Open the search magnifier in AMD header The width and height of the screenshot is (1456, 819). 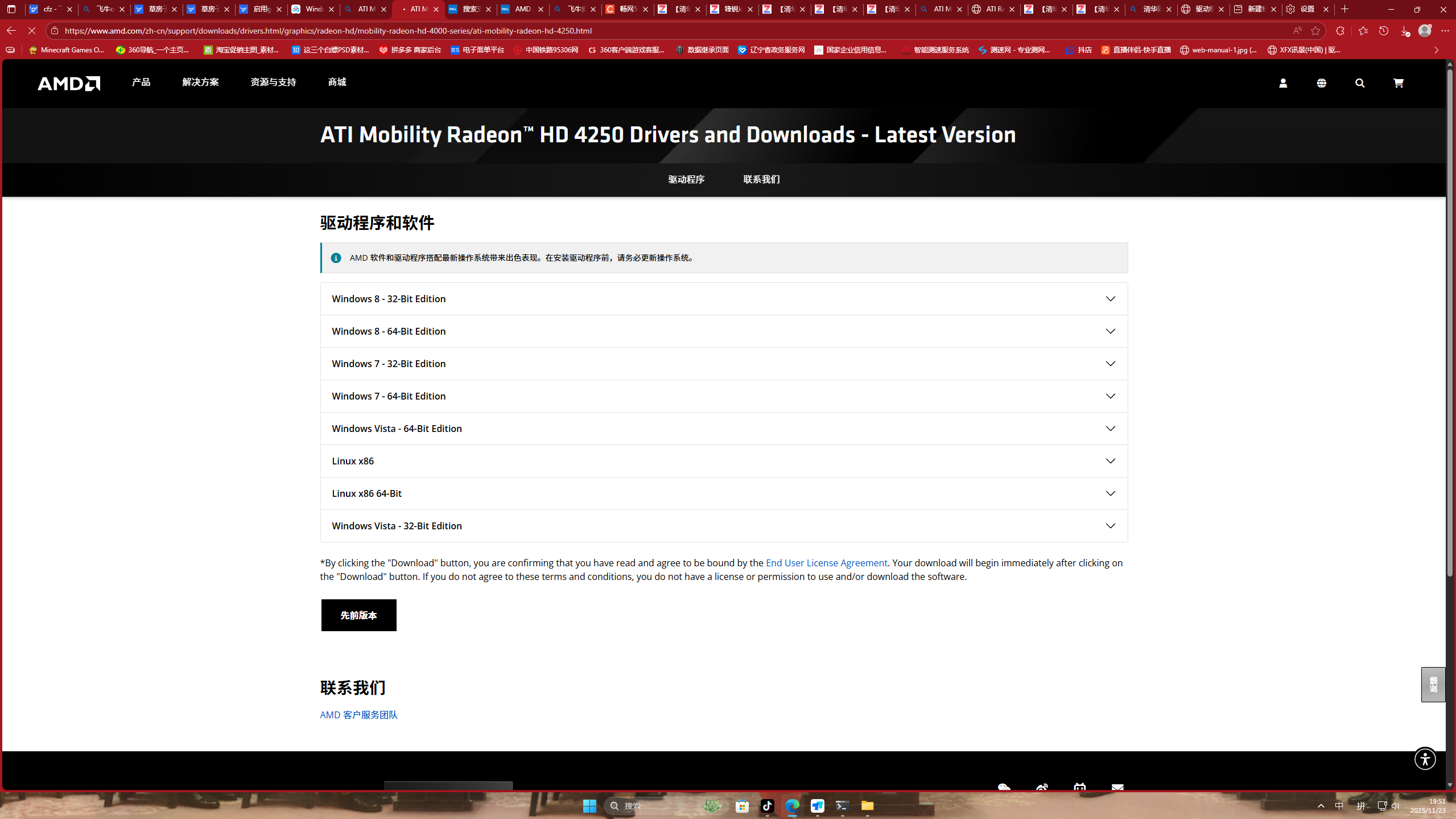pos(1360,83)
